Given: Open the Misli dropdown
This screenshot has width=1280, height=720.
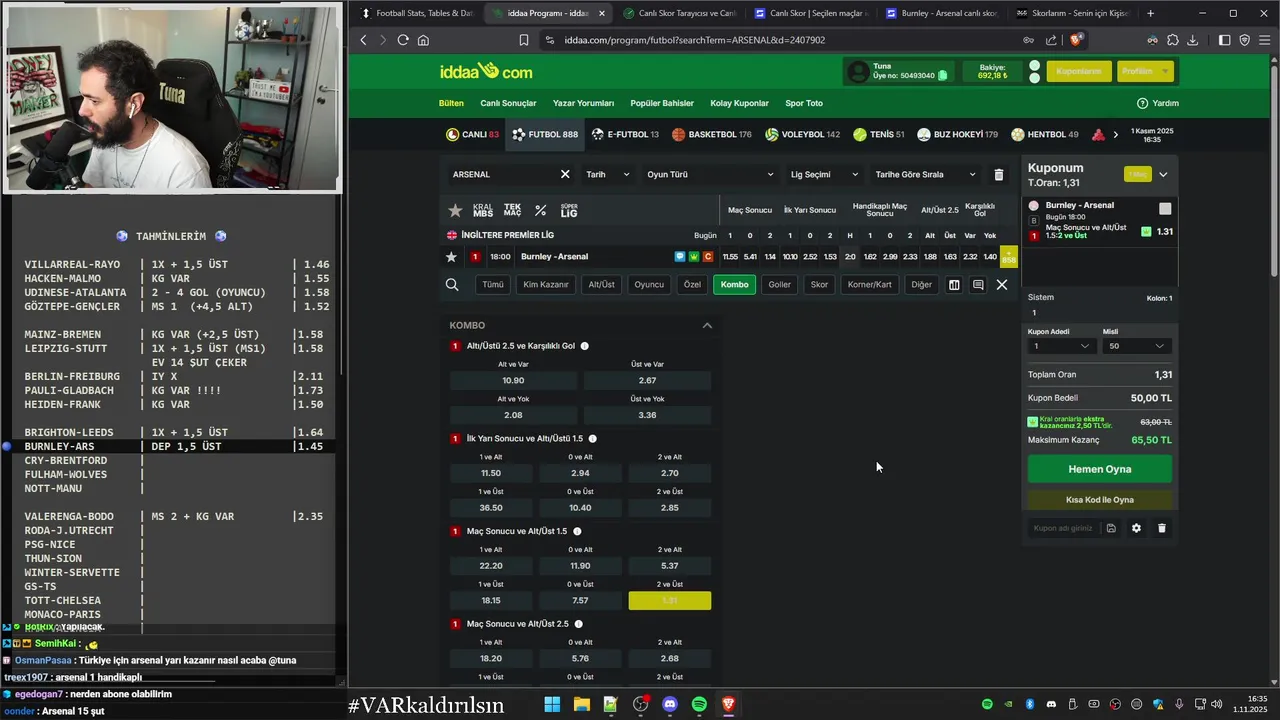Looking at the screenshot, I should pyautogui.click(x=1136, y=346).
